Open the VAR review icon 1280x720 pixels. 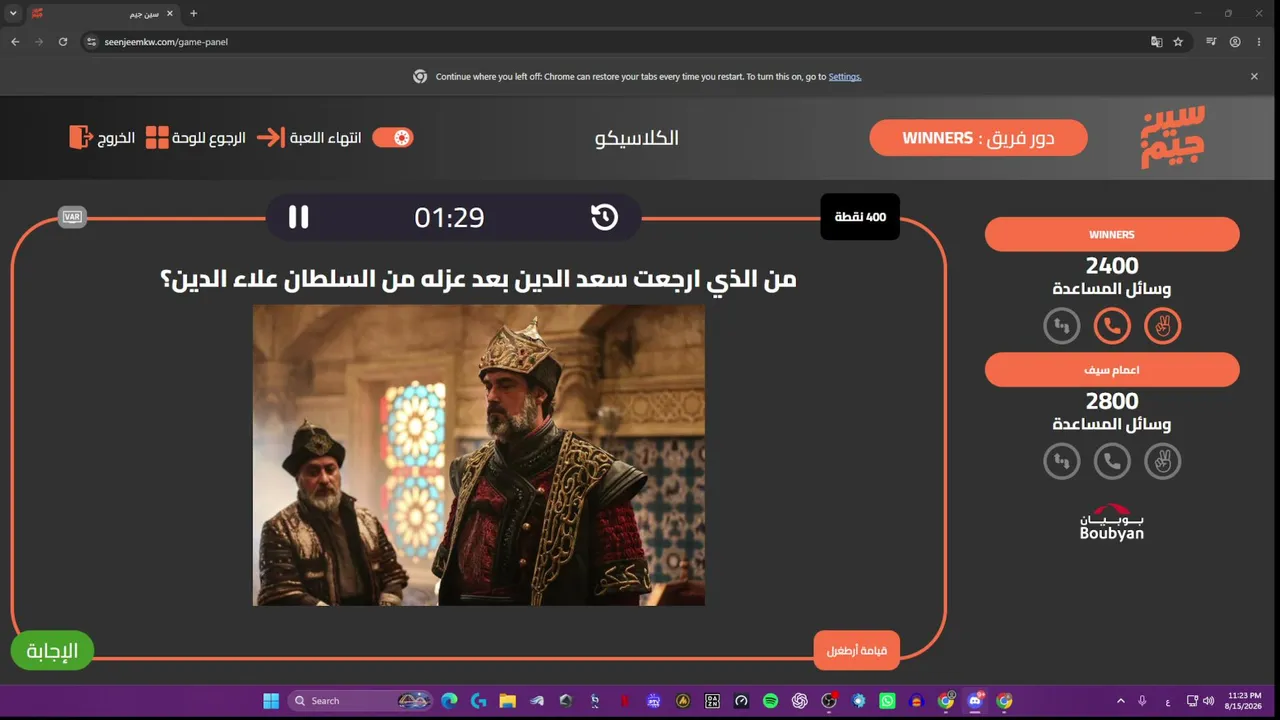72,217
